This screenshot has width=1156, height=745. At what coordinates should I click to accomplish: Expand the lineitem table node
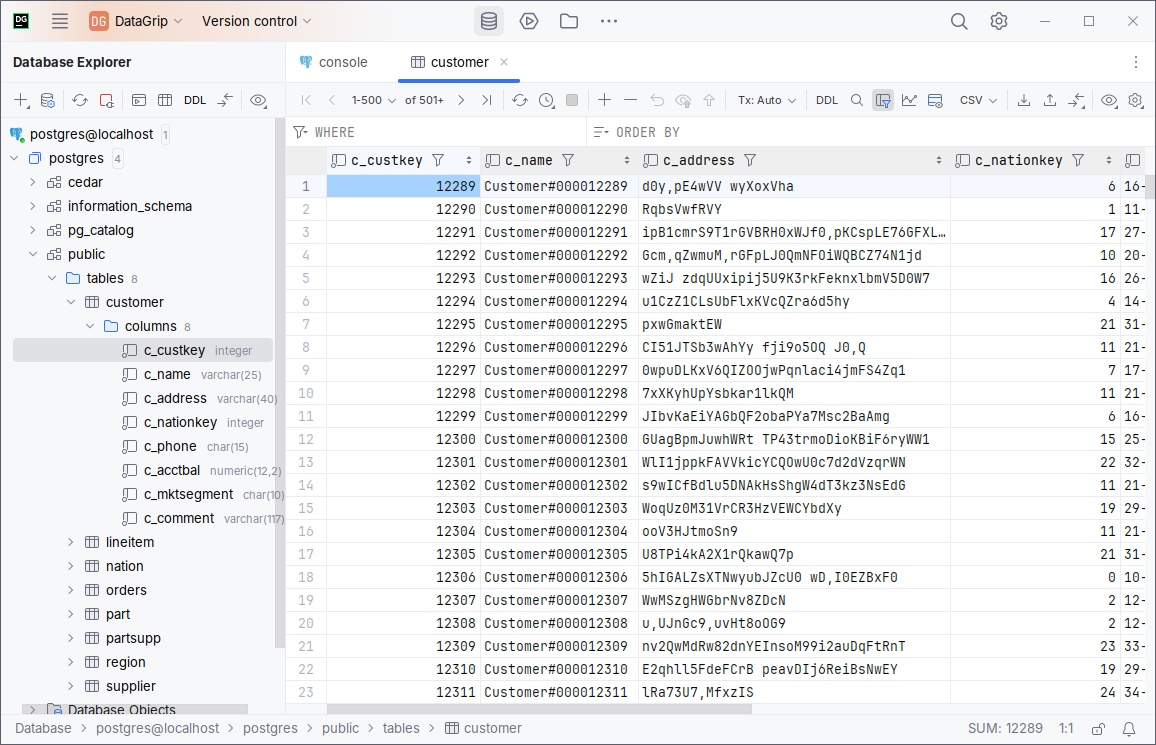point(71,542)
